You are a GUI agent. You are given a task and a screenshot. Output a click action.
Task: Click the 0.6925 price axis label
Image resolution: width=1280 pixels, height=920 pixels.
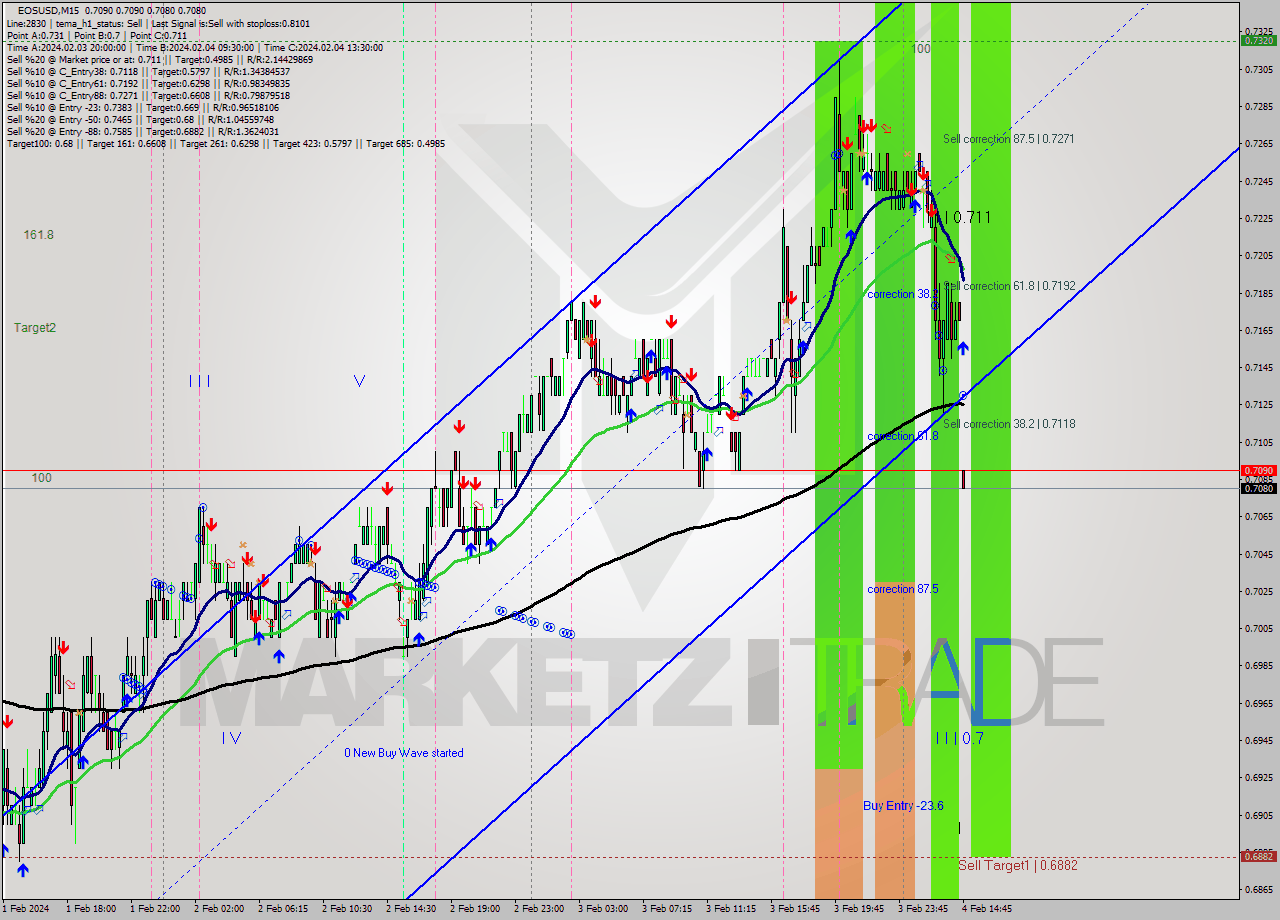[x=1258, y=777]
